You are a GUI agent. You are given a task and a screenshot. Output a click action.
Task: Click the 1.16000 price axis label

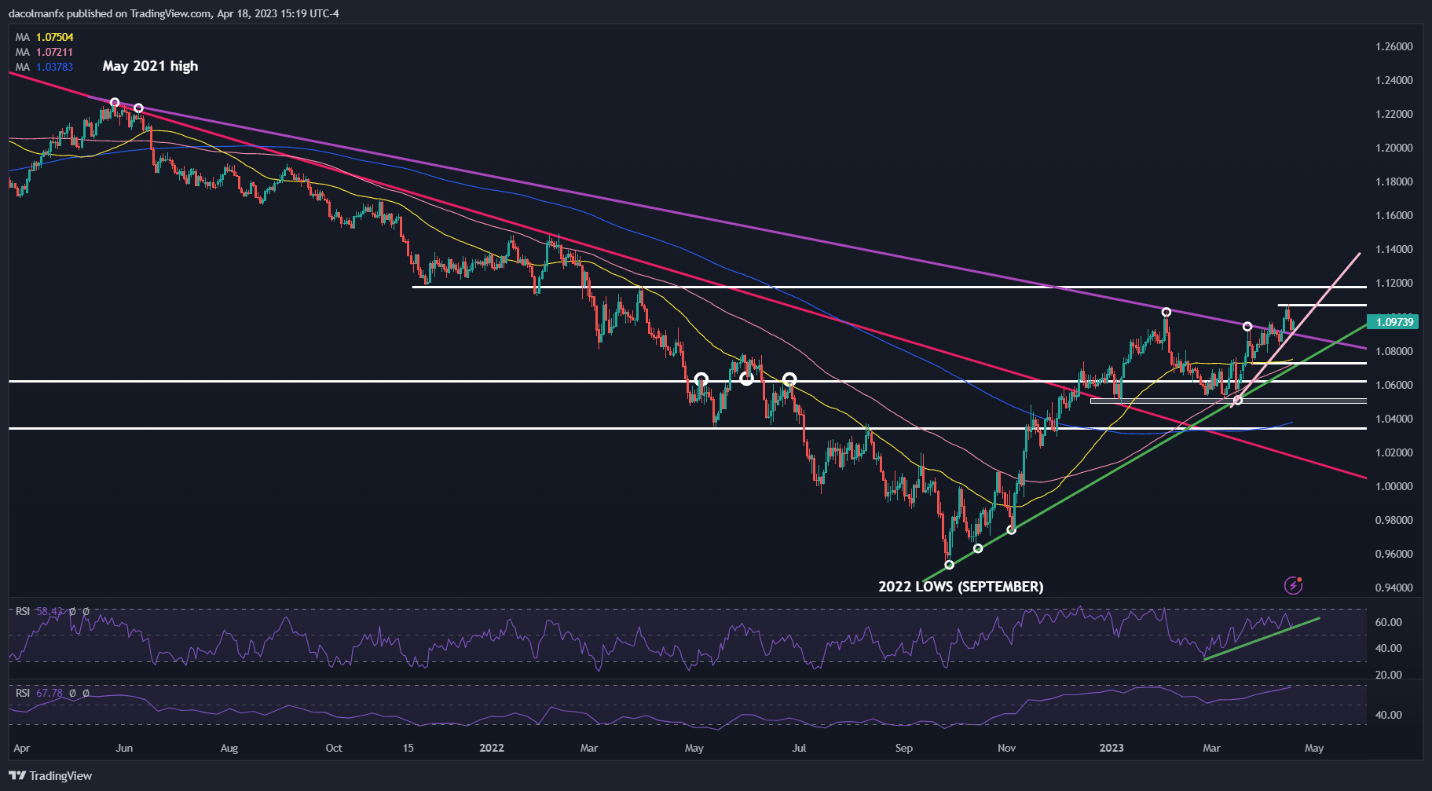tap(1396, 216)
